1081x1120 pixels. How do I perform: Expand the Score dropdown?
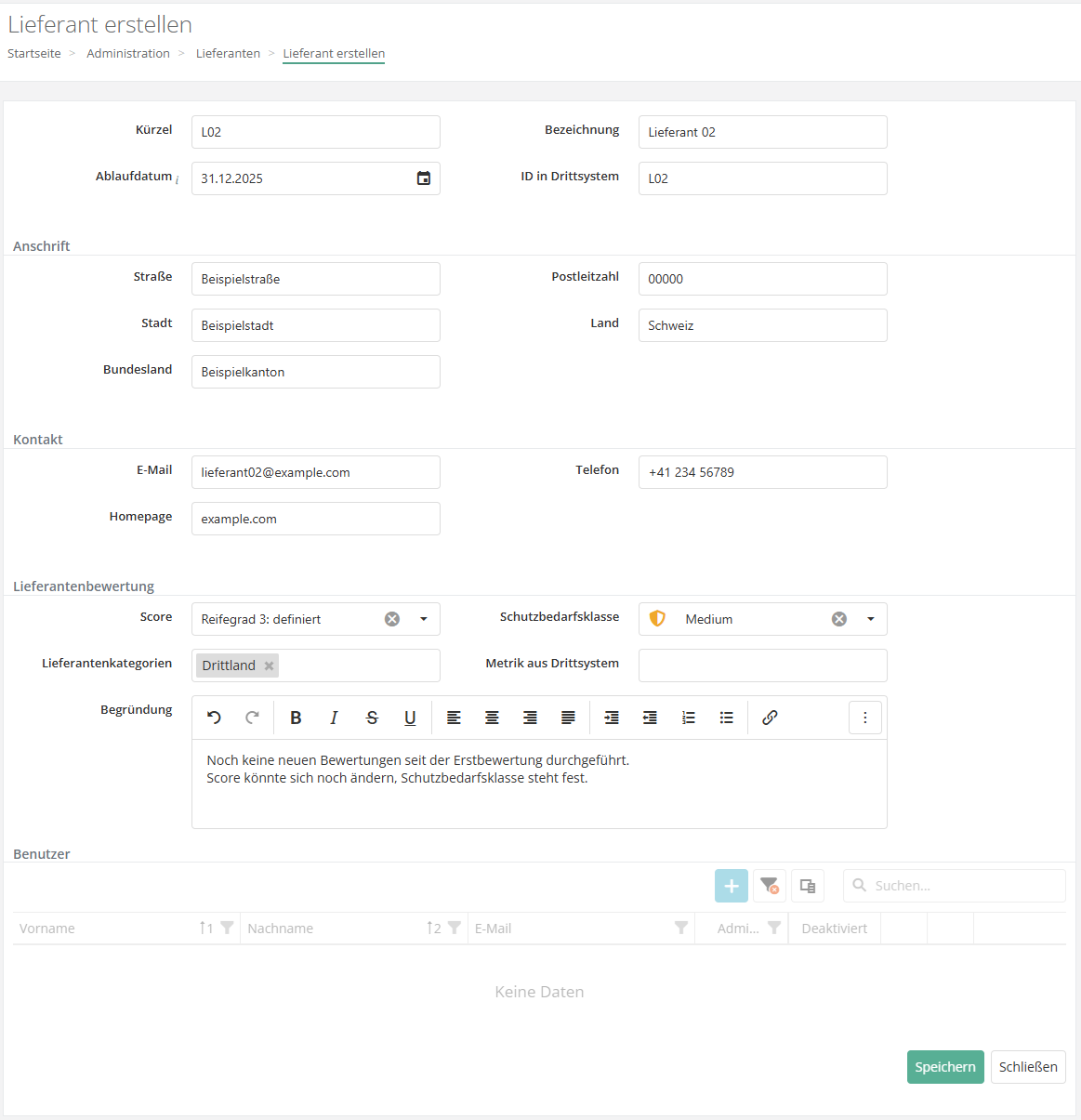click(424, 619)
